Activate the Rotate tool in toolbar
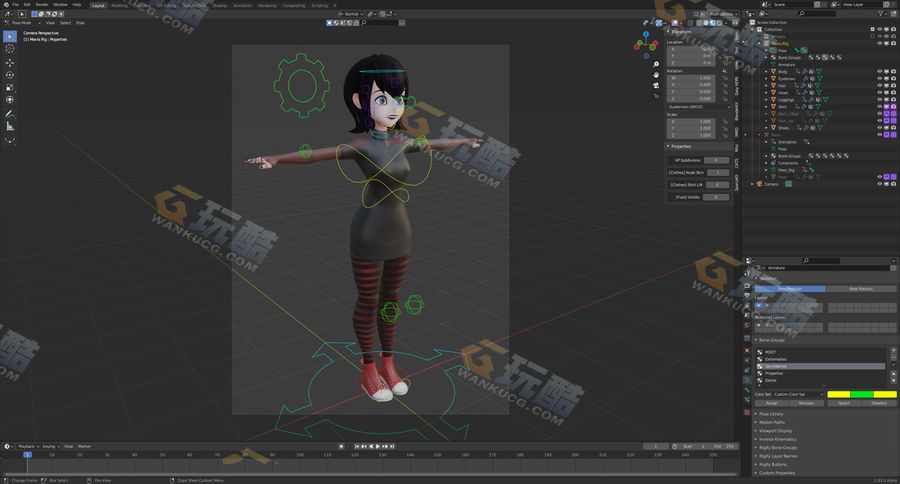This screenshot has height=484, width=900. pos(10,75)
